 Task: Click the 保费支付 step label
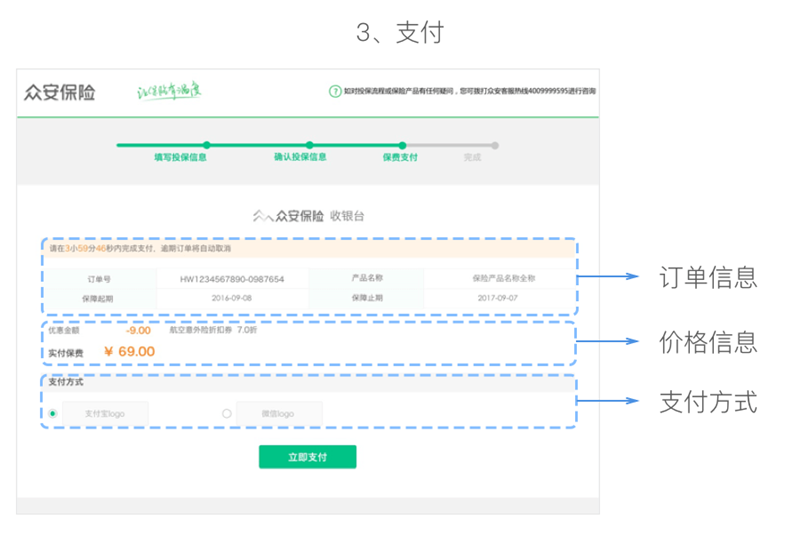coord(400,158)
